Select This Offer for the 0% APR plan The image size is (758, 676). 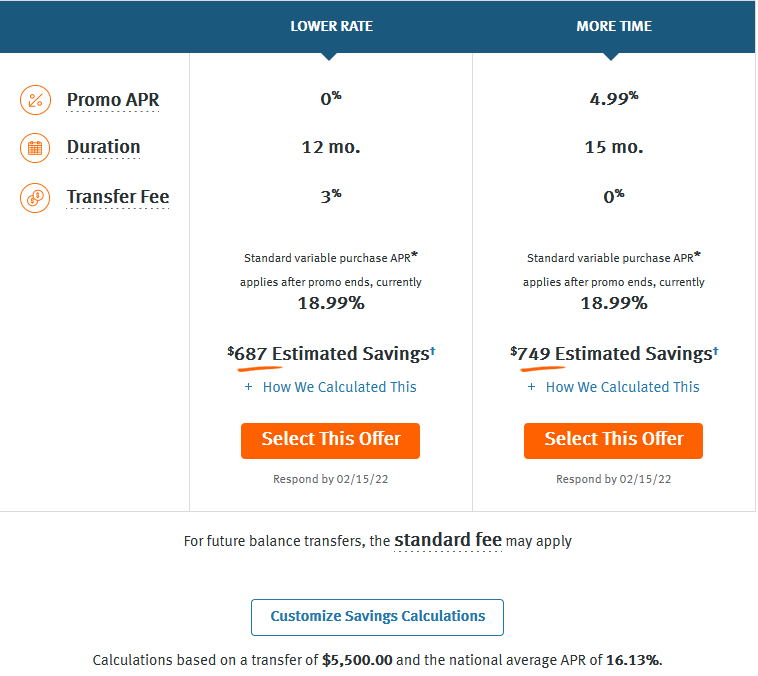coord(330,440)
